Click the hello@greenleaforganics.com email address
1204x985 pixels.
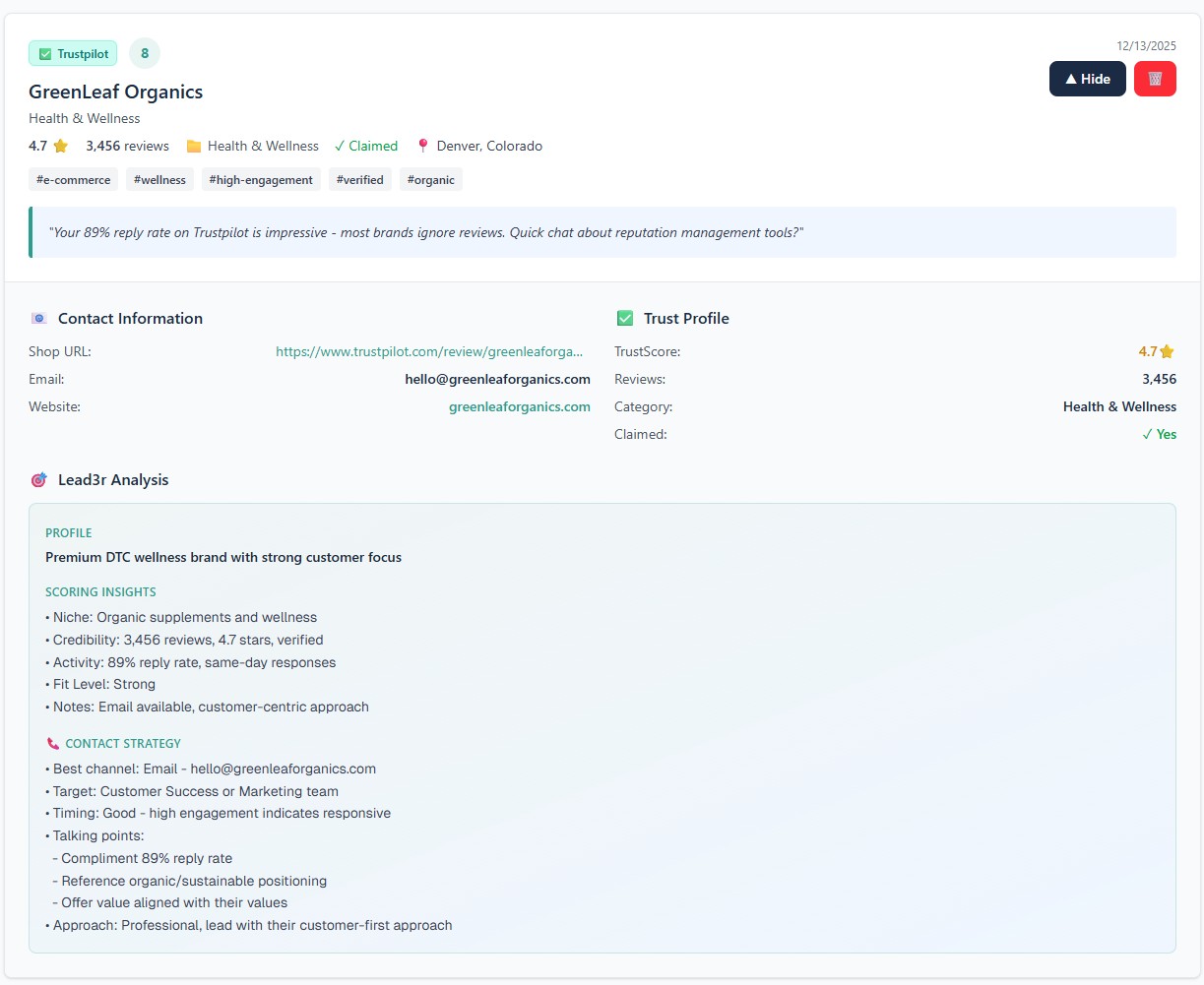click(x=497, y=379)
